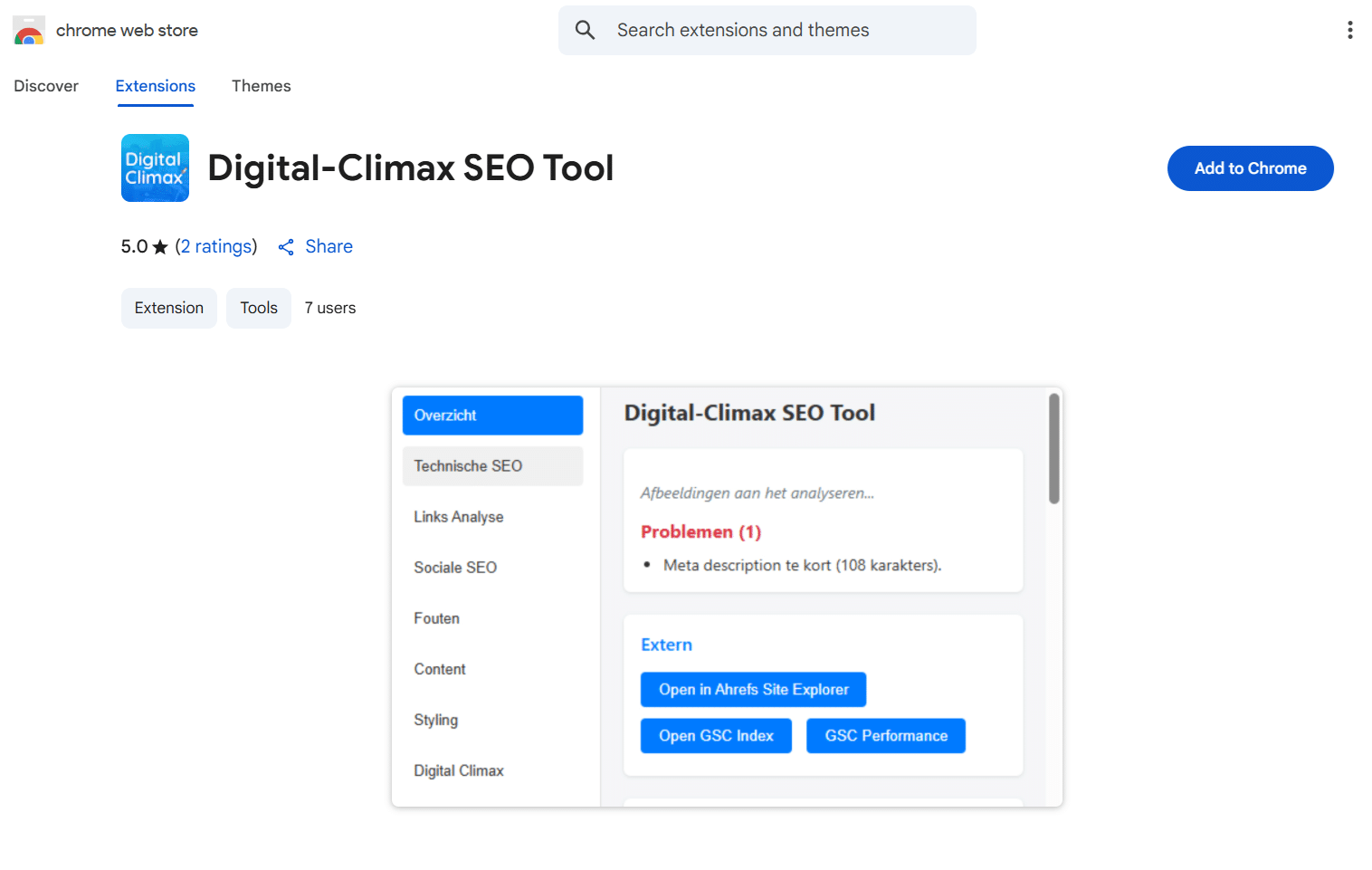Click the search magnifier icon
This screenshot has width=1372, height=870.
tap(585, 29)
